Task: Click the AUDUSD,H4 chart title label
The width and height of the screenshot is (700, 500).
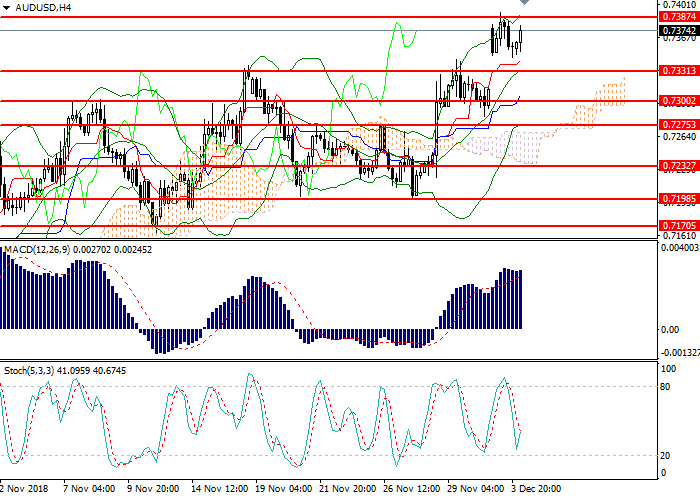Action: click(41, 7)
